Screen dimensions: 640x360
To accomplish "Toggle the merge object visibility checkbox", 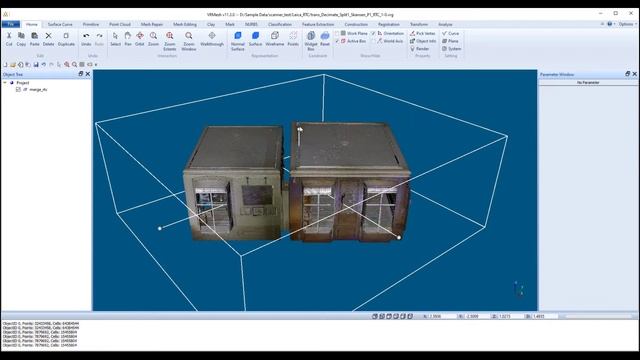I will point(18,89).
